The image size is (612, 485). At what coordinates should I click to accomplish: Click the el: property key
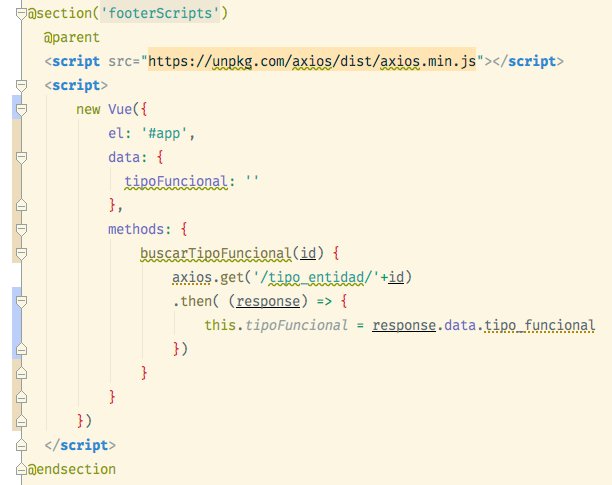coord(120,133)
